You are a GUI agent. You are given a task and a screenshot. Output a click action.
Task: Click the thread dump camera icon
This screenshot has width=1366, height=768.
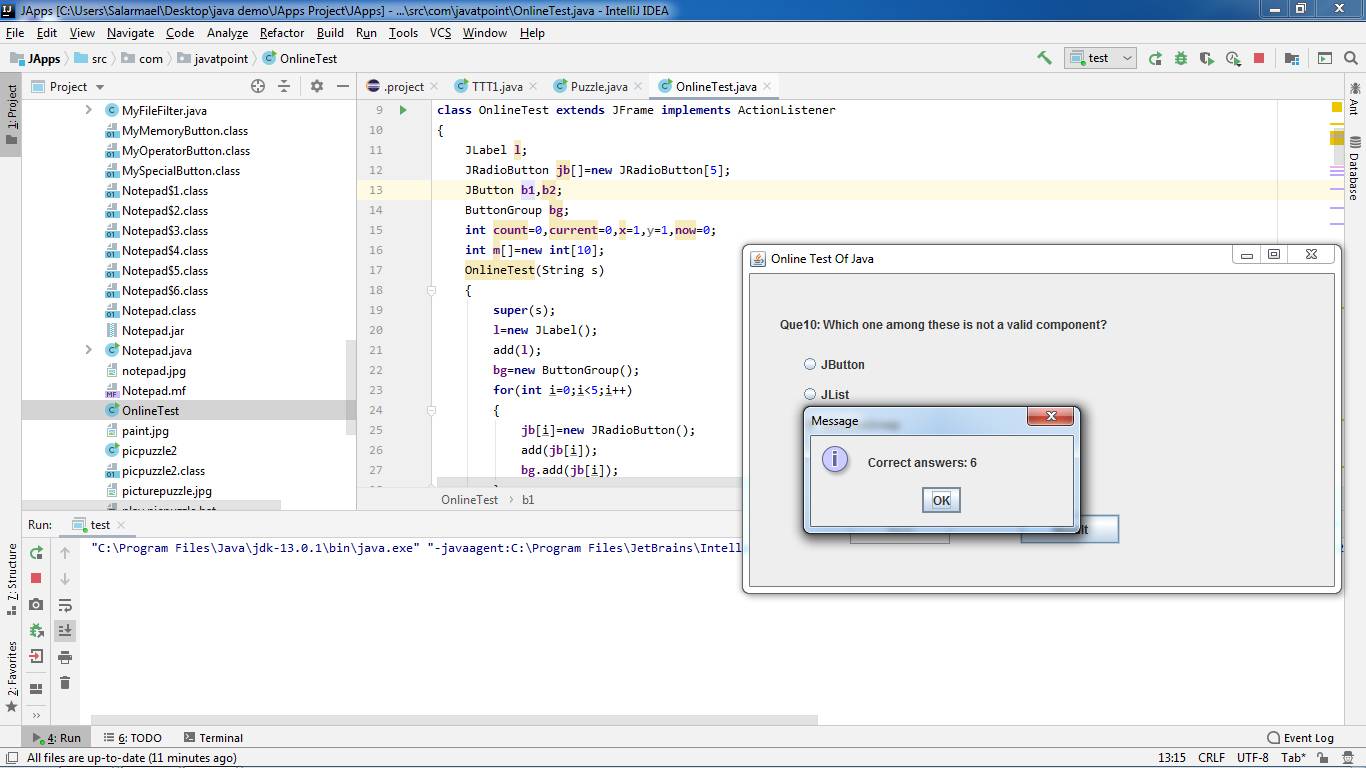coord(36,604)
